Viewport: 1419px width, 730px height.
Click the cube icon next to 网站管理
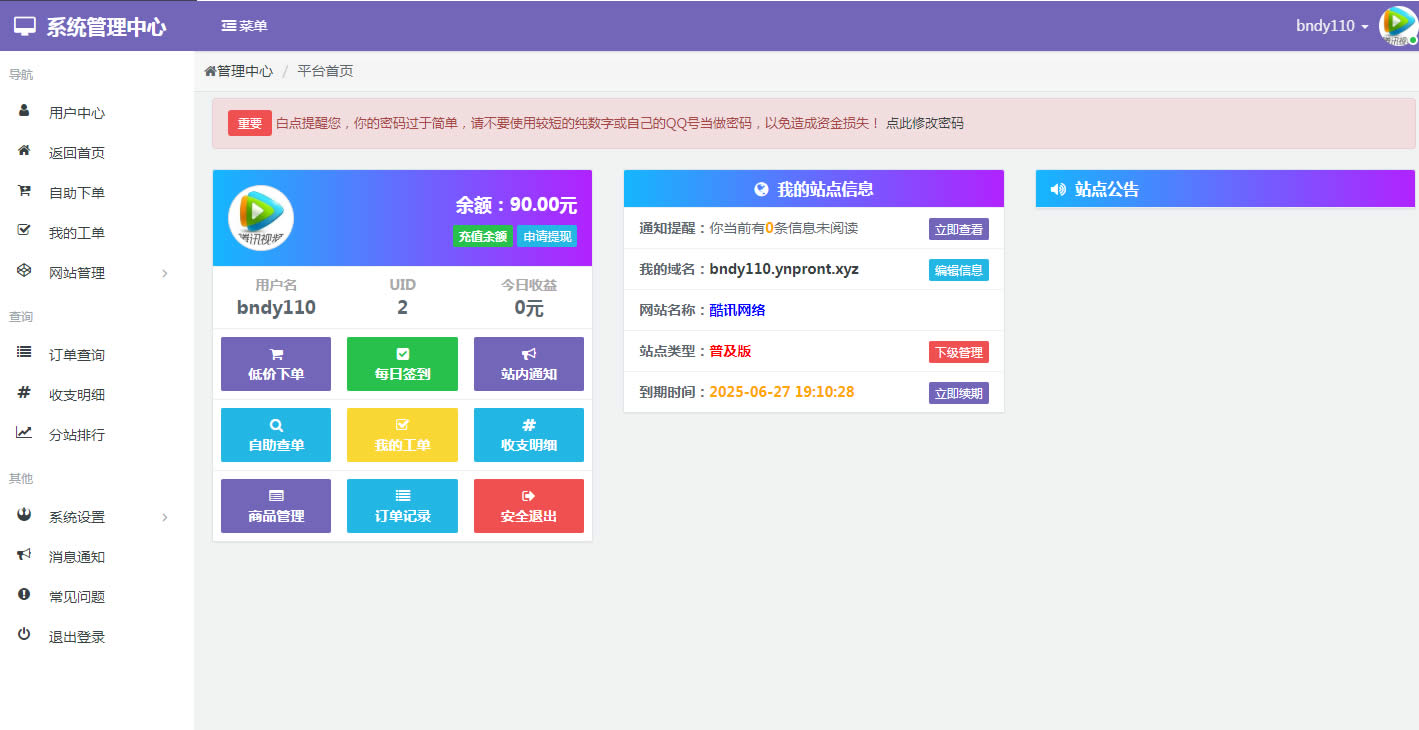click(x=24, y=271)
